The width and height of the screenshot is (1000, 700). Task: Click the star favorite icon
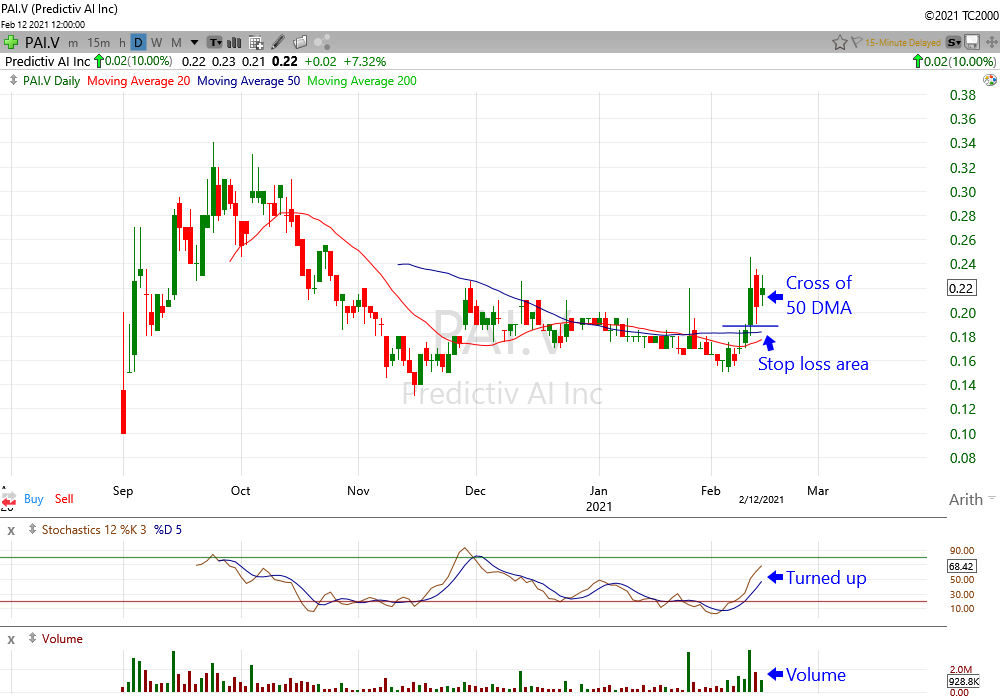click(839, 43)
